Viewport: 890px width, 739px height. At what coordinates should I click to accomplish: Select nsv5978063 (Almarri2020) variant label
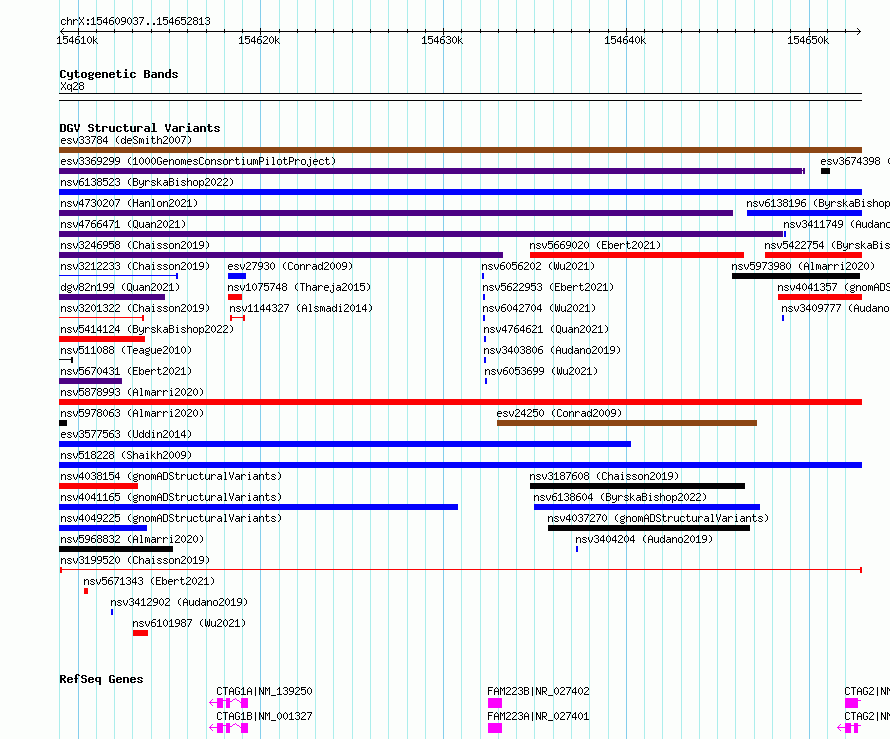(x=132, y=413)
